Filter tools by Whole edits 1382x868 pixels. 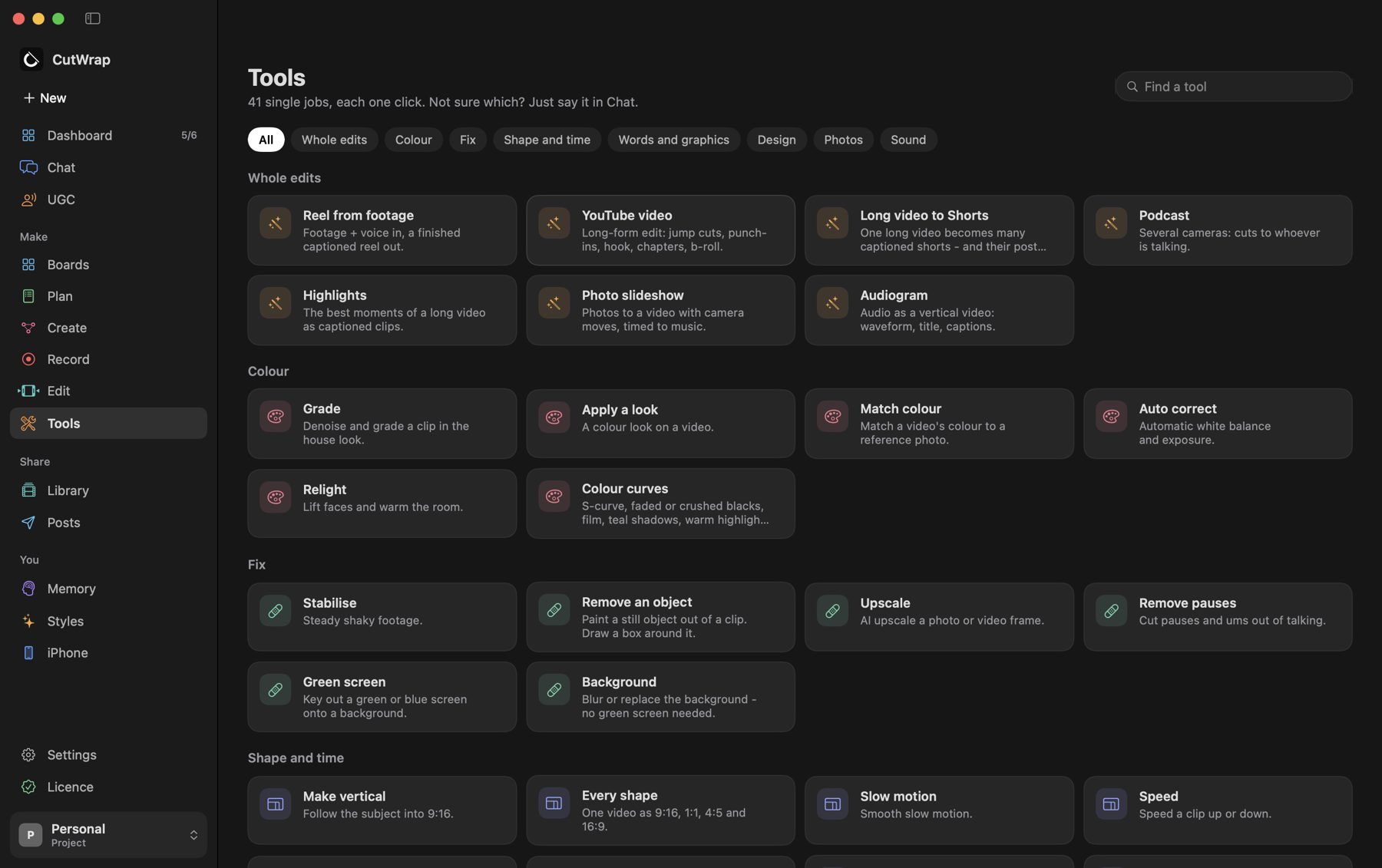tap(334, 140)
